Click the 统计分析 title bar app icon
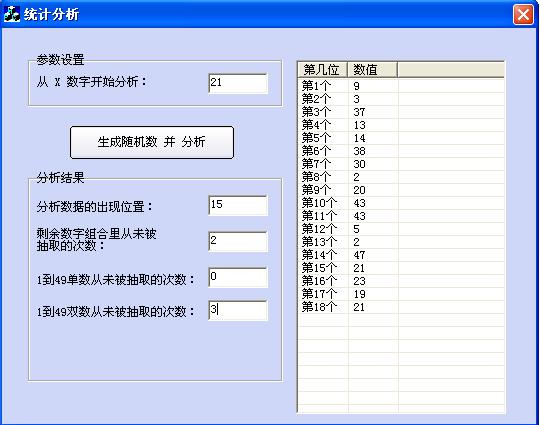This screenshot has width=540, height=425. (12, 14)
